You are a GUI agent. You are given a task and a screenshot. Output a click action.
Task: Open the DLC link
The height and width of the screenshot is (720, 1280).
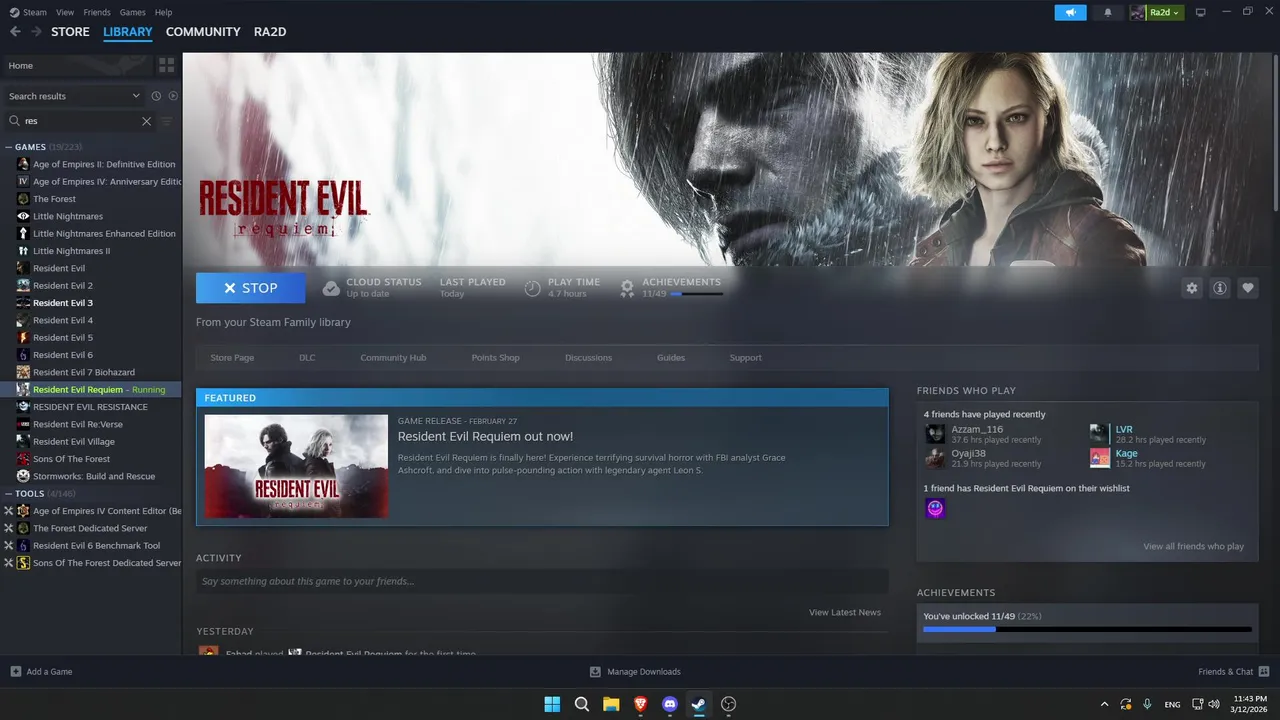click(307, 358)
